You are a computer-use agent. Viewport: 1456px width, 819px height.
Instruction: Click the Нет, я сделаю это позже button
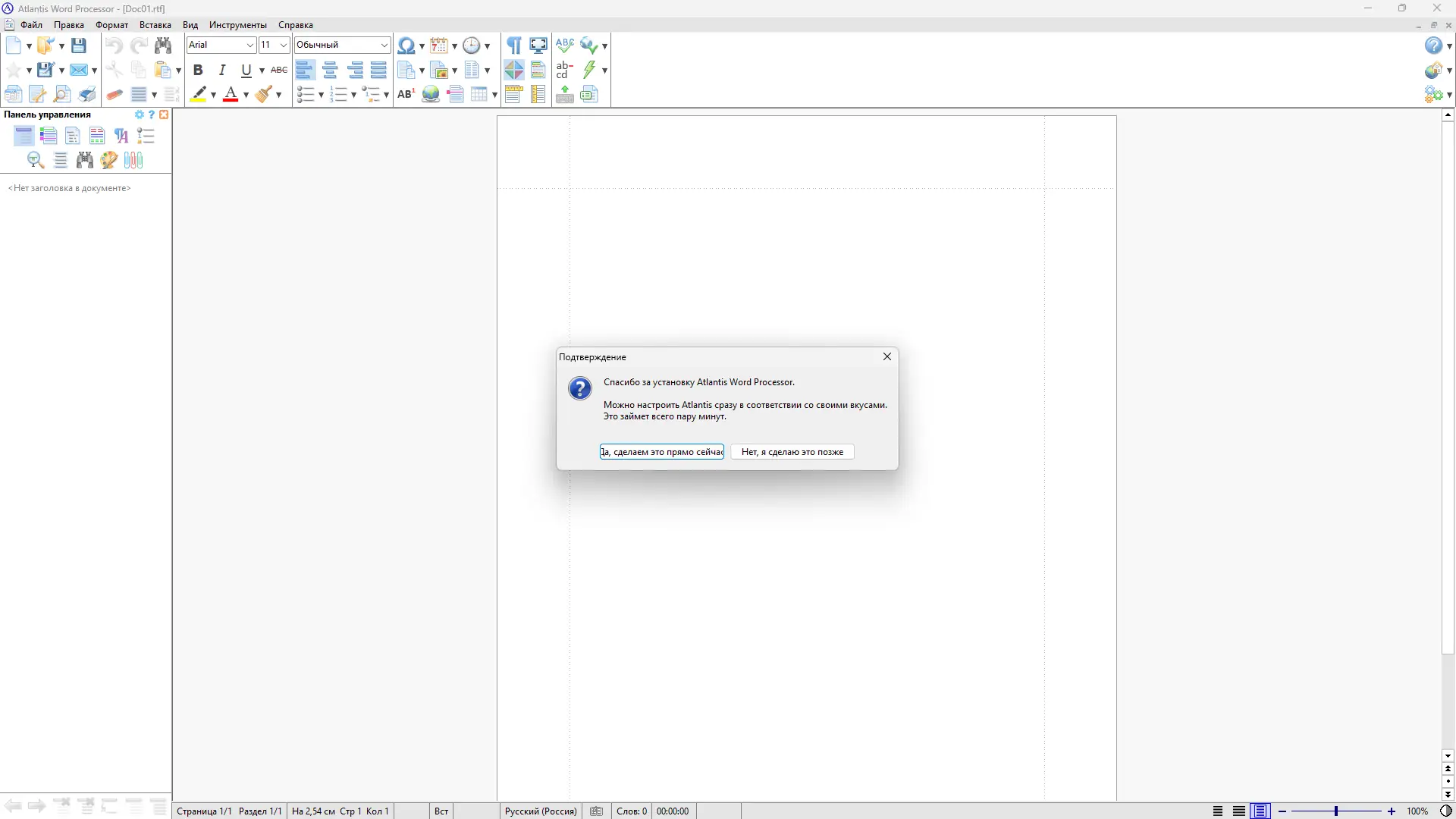792,451
